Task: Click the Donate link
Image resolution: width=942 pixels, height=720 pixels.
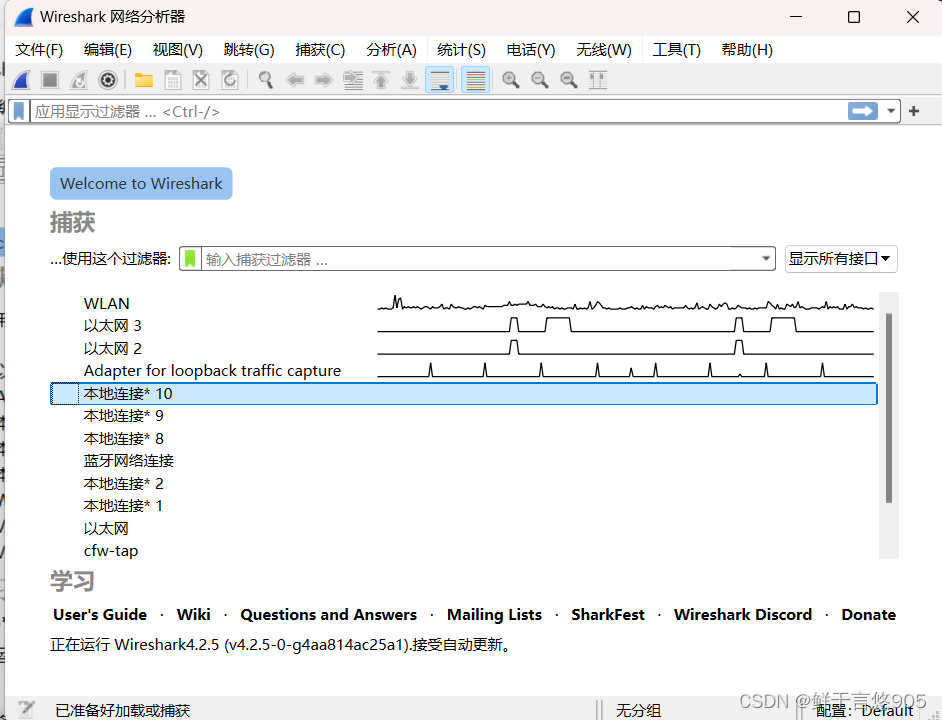Action: pyautogui.click(x=869, y=615)
